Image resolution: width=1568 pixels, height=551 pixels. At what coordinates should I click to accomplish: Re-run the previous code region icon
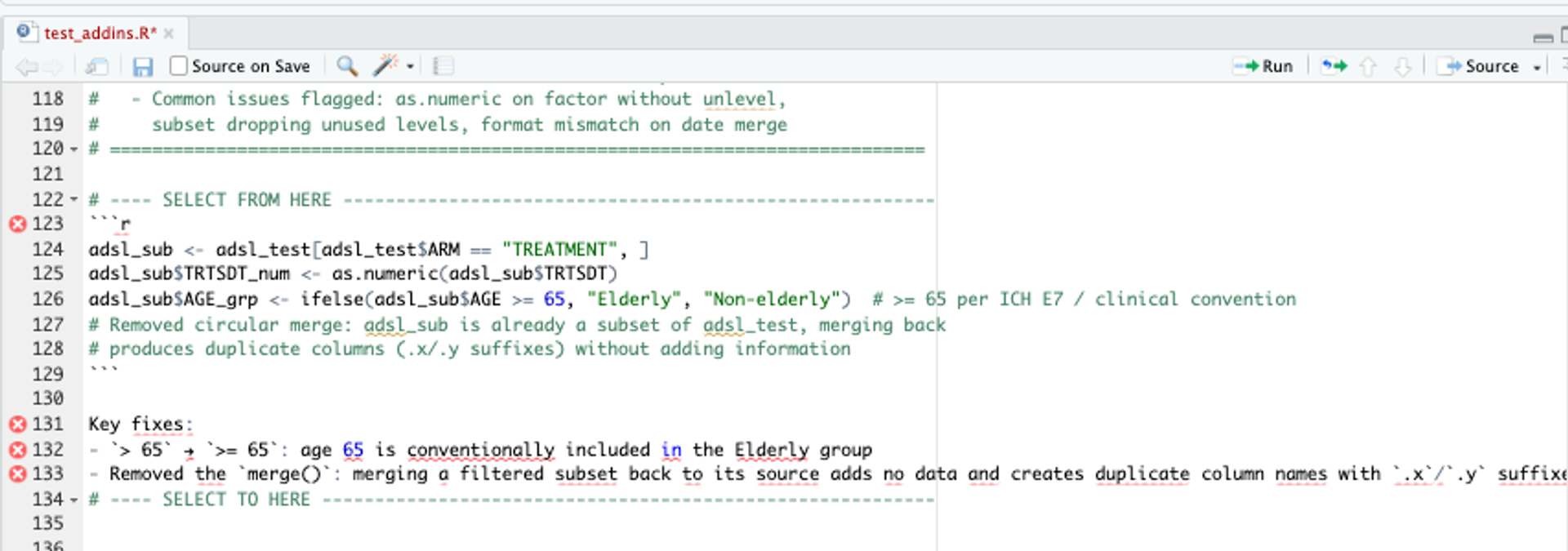click(1334, 66)
